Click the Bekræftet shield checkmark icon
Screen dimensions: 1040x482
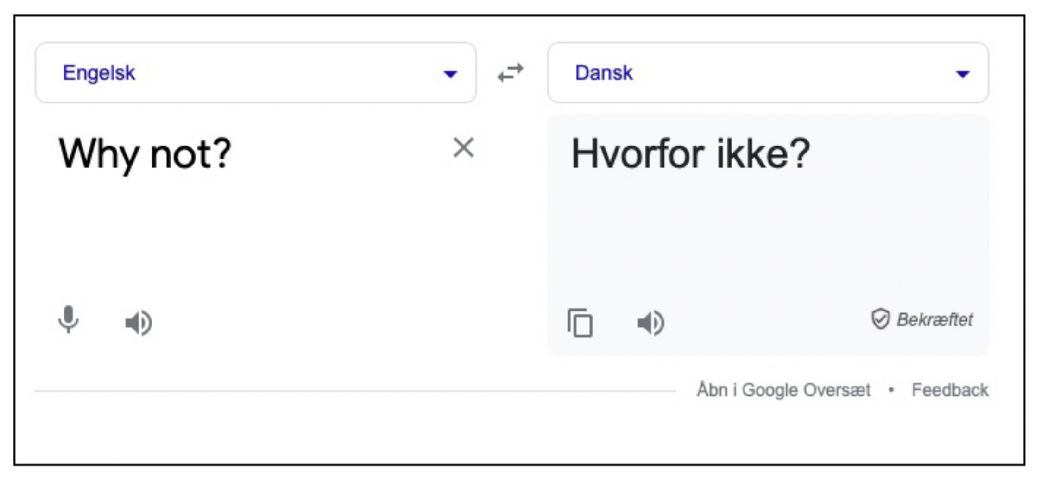pos(879,320)
